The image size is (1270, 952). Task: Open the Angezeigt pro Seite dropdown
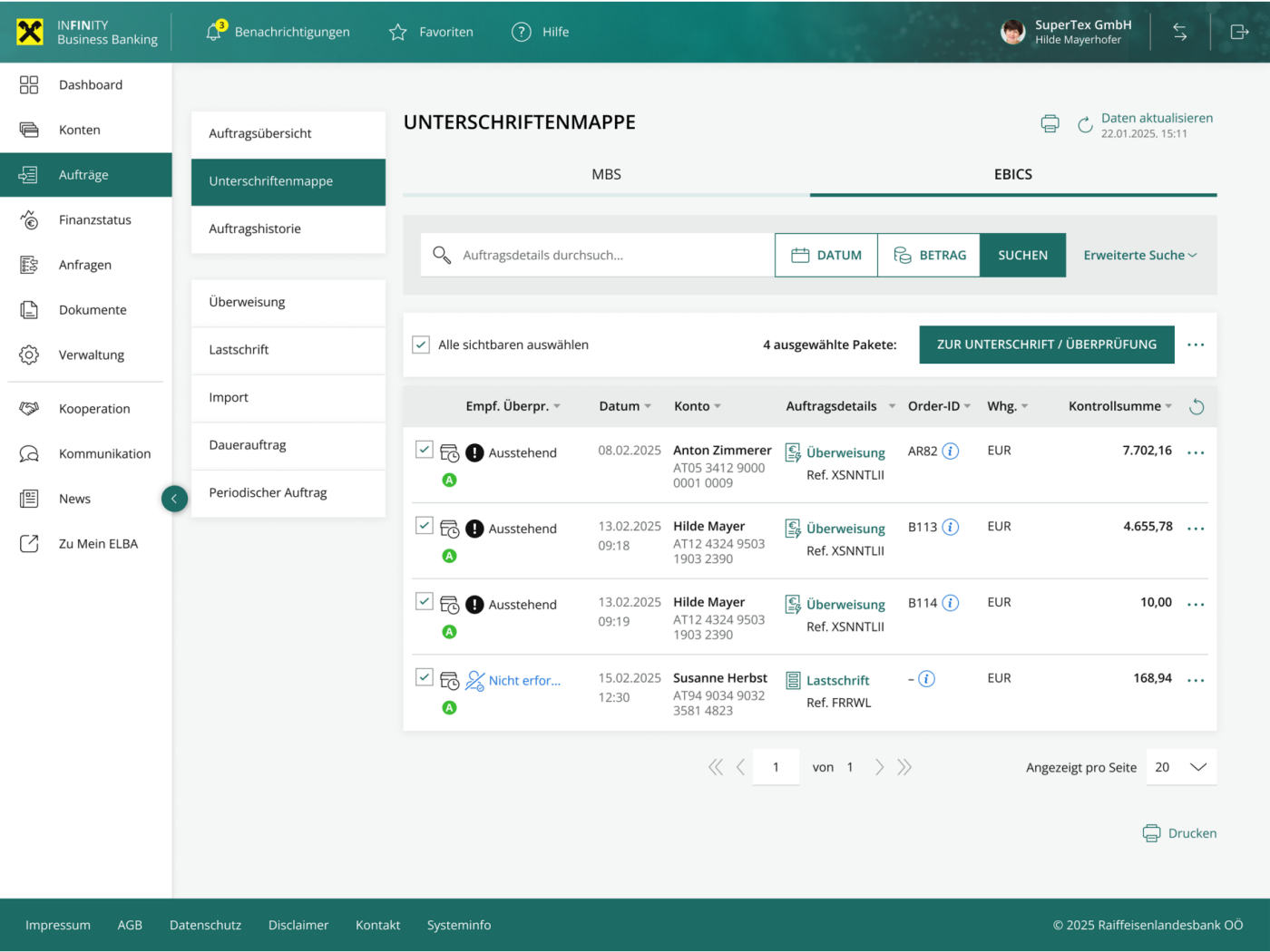point(1181,767)
